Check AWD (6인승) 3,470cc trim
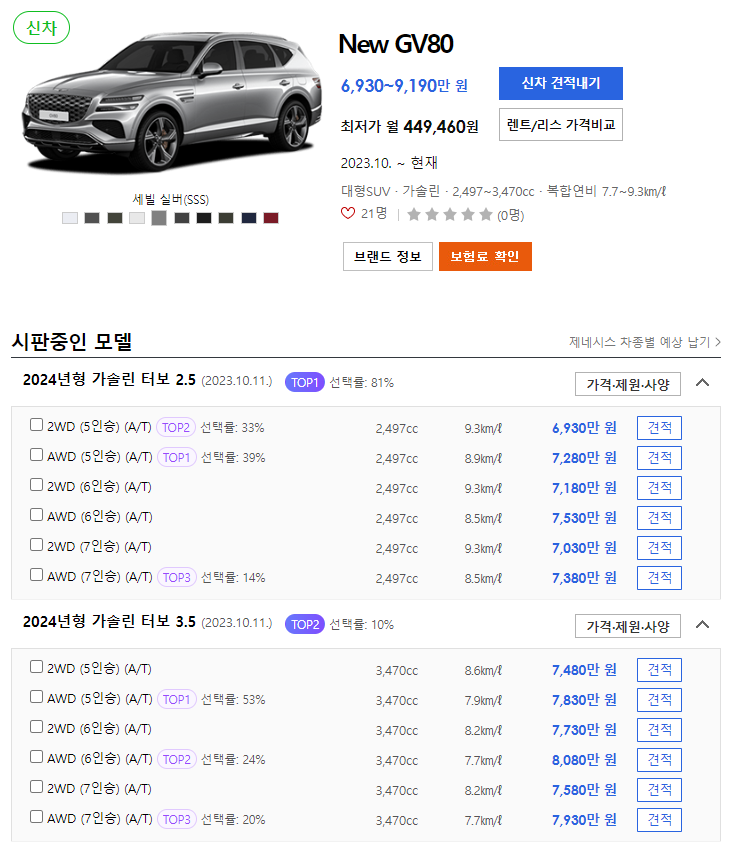736x849 pixels. tap(36, 756)
